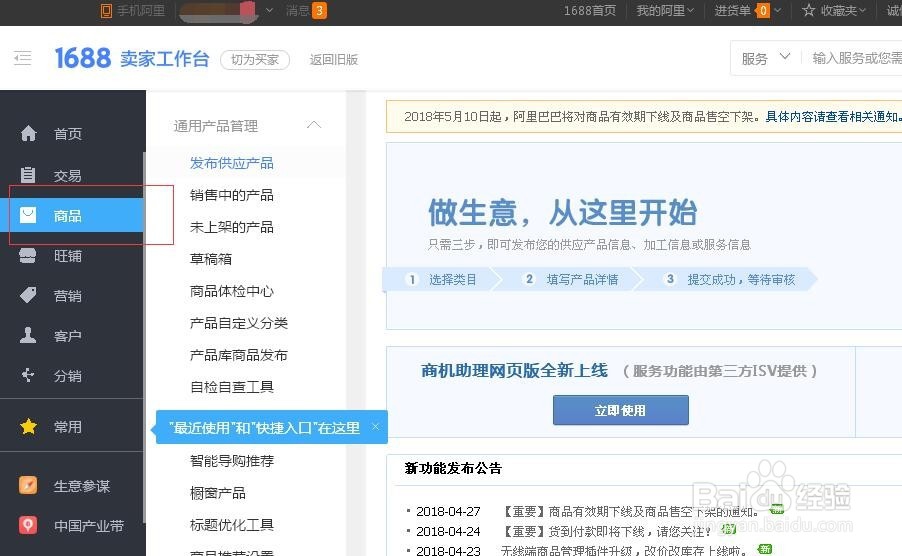This screenshot has width=902, height=556.
Task: Click the 1688 卖家工作台 logo
Action: [x=132, y=58]
